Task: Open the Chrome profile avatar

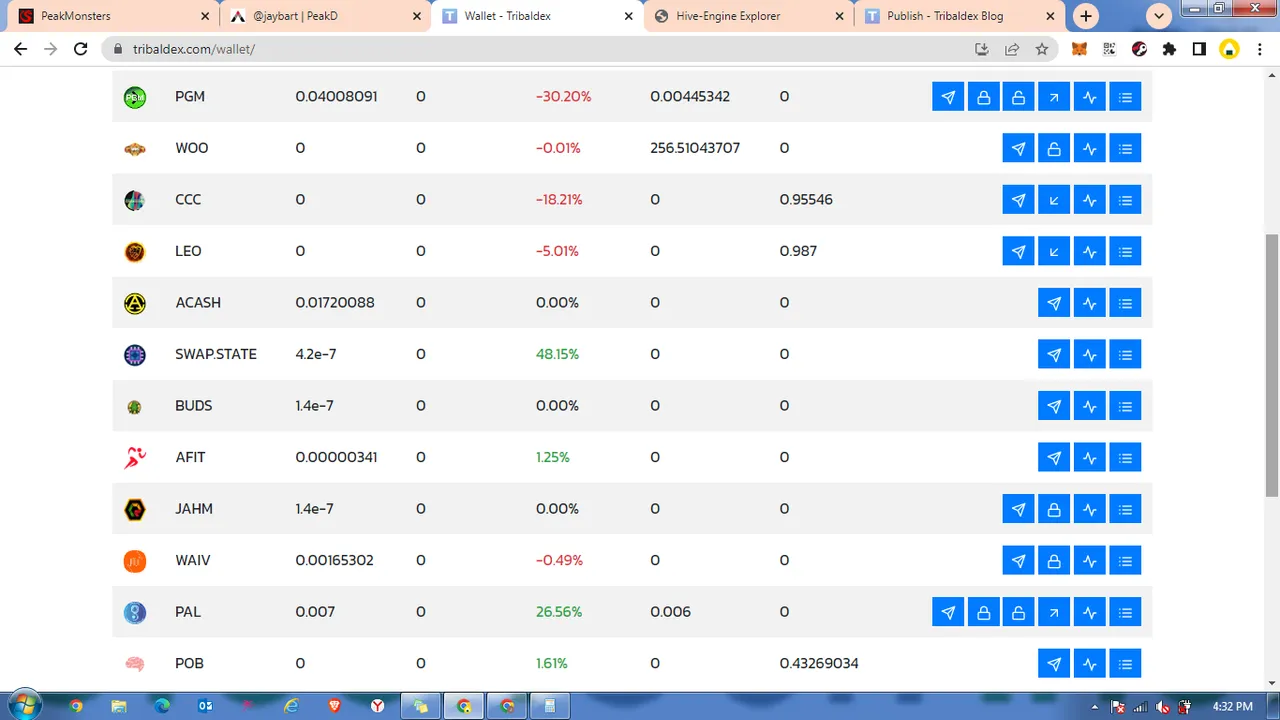Action: pyautogui.click(x=1229, y=49)
